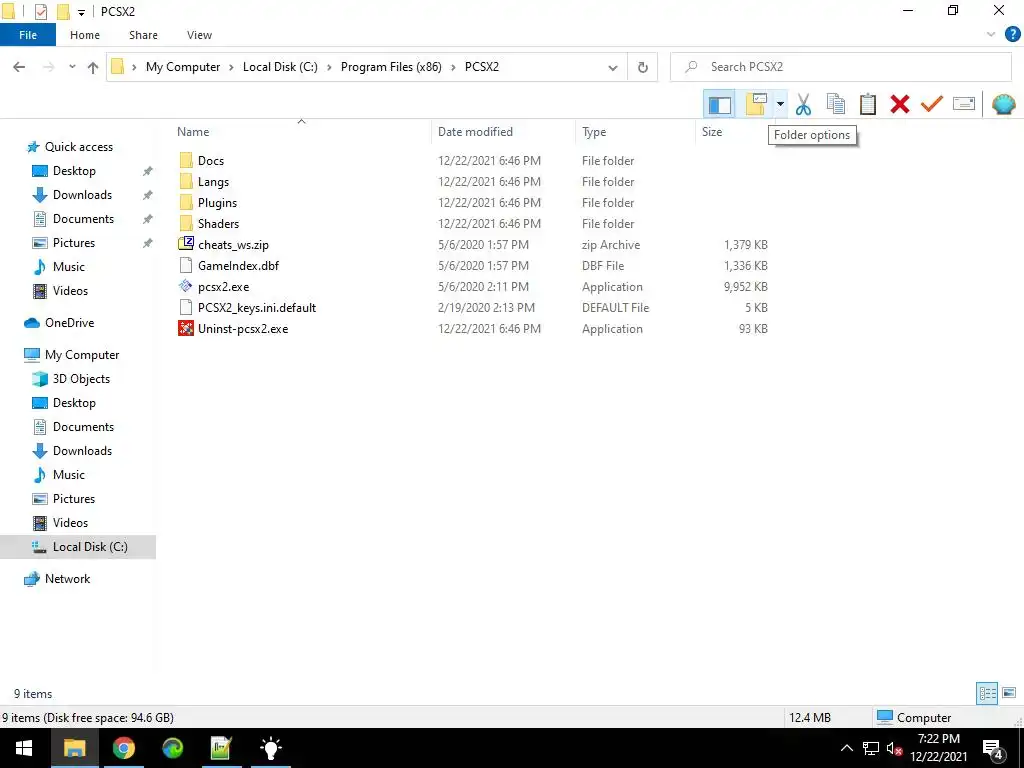
Task: Select the pcsx2.exe application
Action: point(223,287)
